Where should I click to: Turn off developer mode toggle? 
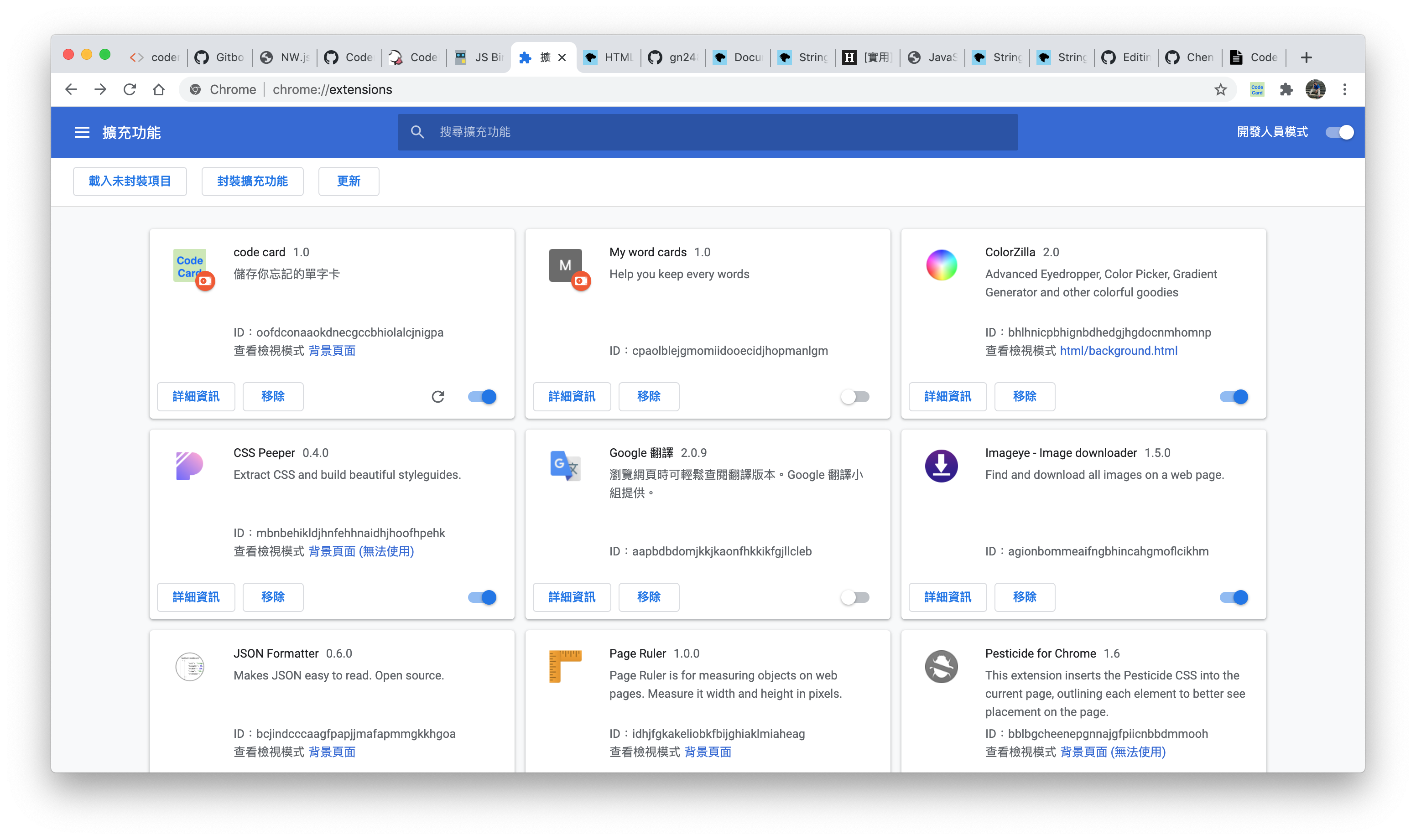point(1339,132)
